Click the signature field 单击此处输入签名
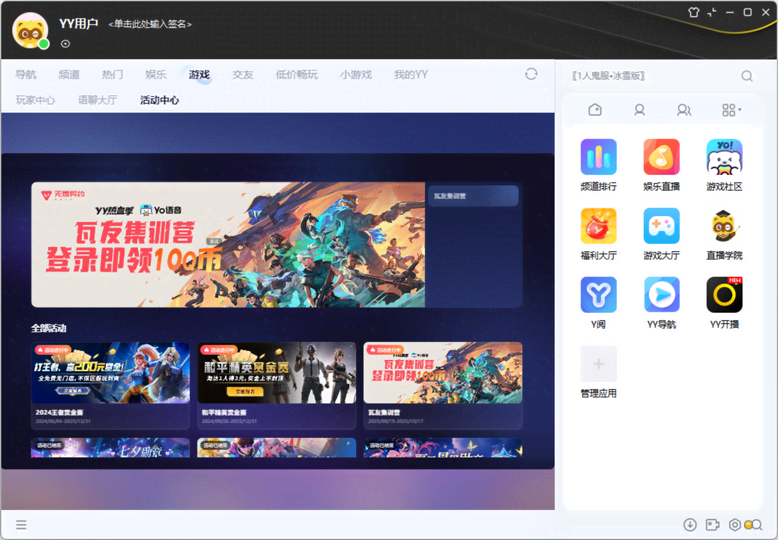 (x=150, y=24)
